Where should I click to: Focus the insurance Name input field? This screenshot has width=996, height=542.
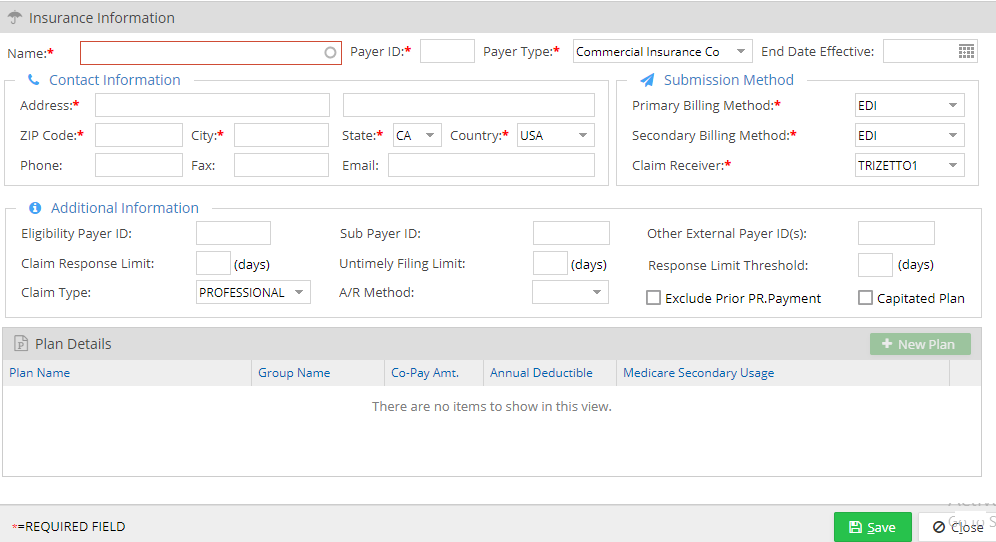[x=211, y=53]
